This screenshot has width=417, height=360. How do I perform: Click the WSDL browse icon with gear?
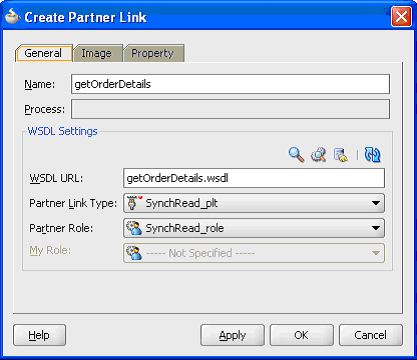(x=318, y=155)
